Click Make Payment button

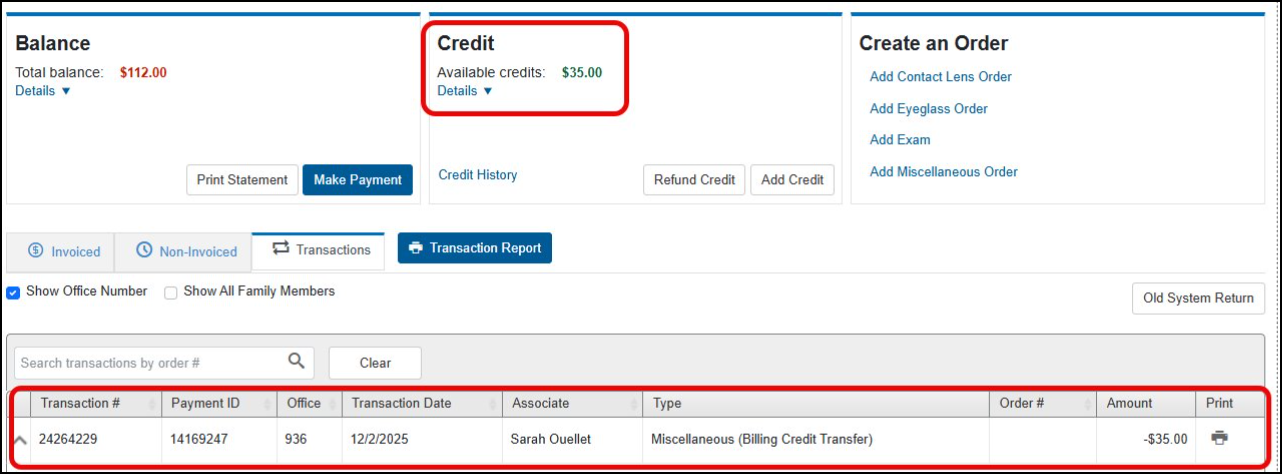(357, 180)
